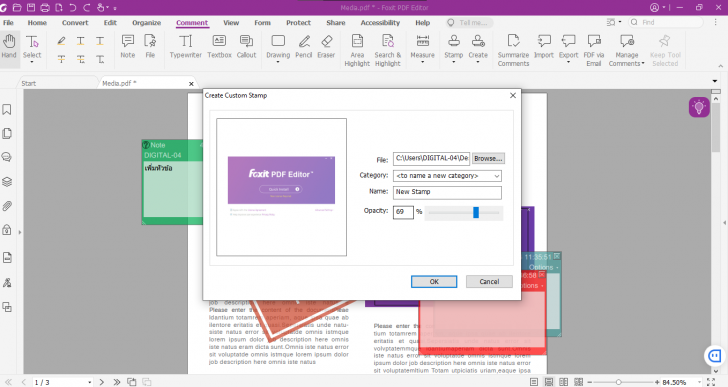This screenshot has height=387, width=728.
Task: Open the Create stamp menu
Action: click(478, 48)
